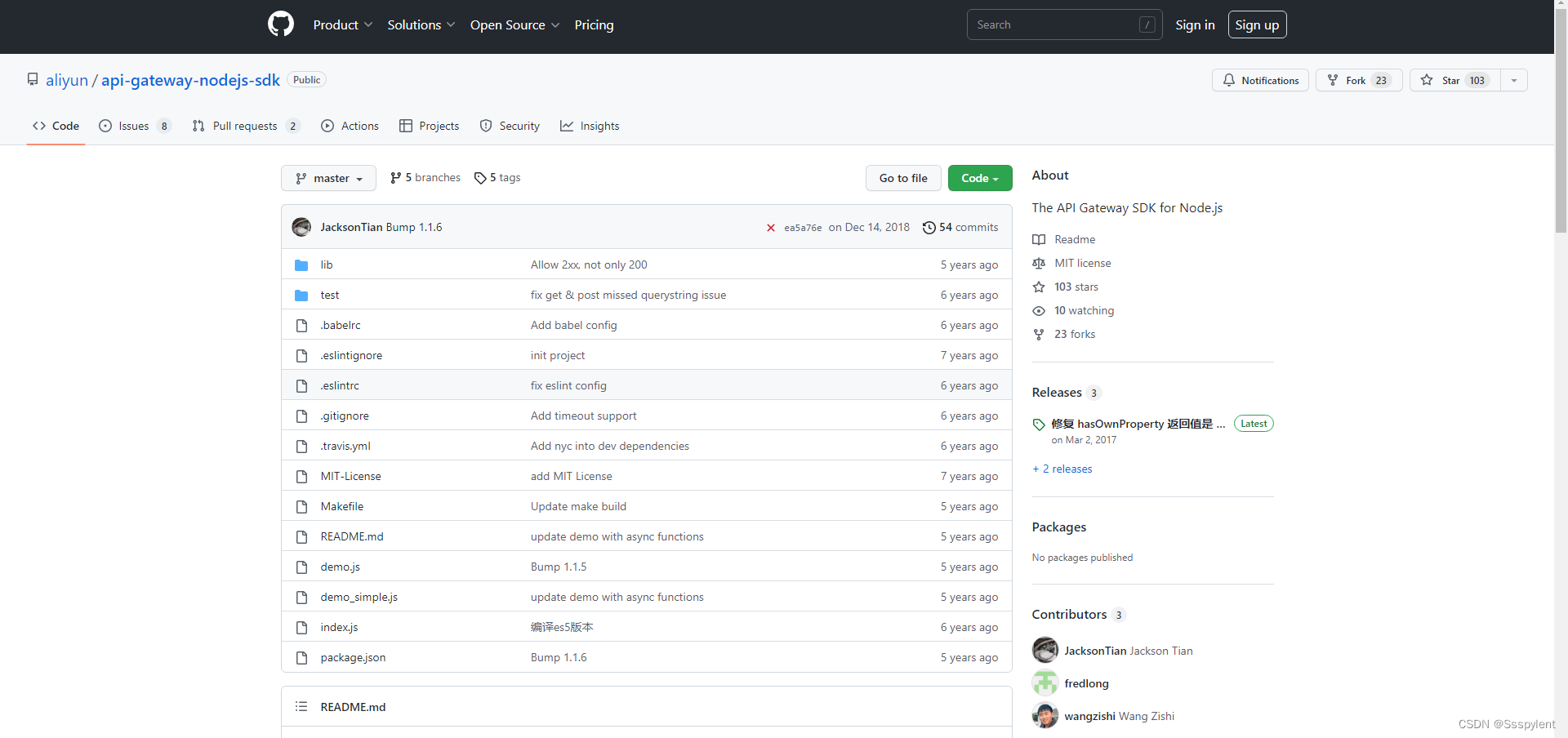The image size is (1568, 738).
Task: Click the wangzishi contributor avatar
Action: (x=1045, y=716)
